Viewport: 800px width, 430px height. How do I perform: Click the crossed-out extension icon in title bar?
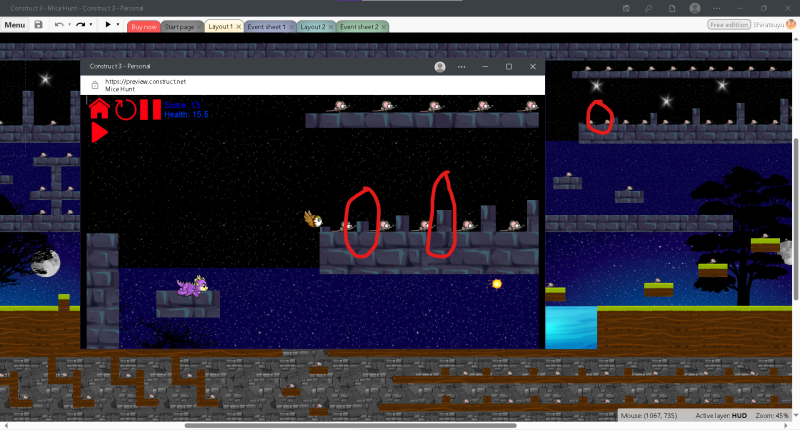tap(626, 8)
